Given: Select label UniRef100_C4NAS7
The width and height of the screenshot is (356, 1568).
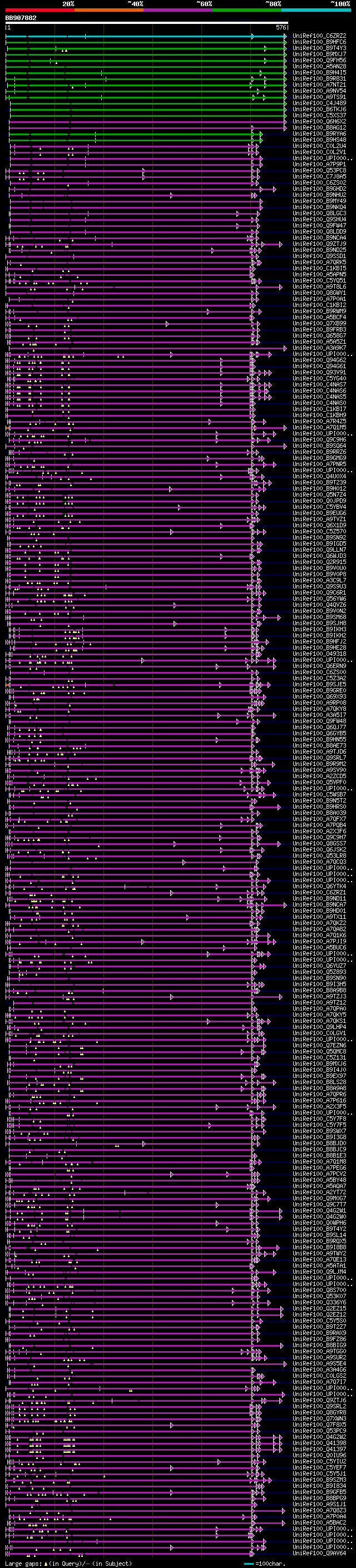Looking at the screenshot, I should (319, 385).
